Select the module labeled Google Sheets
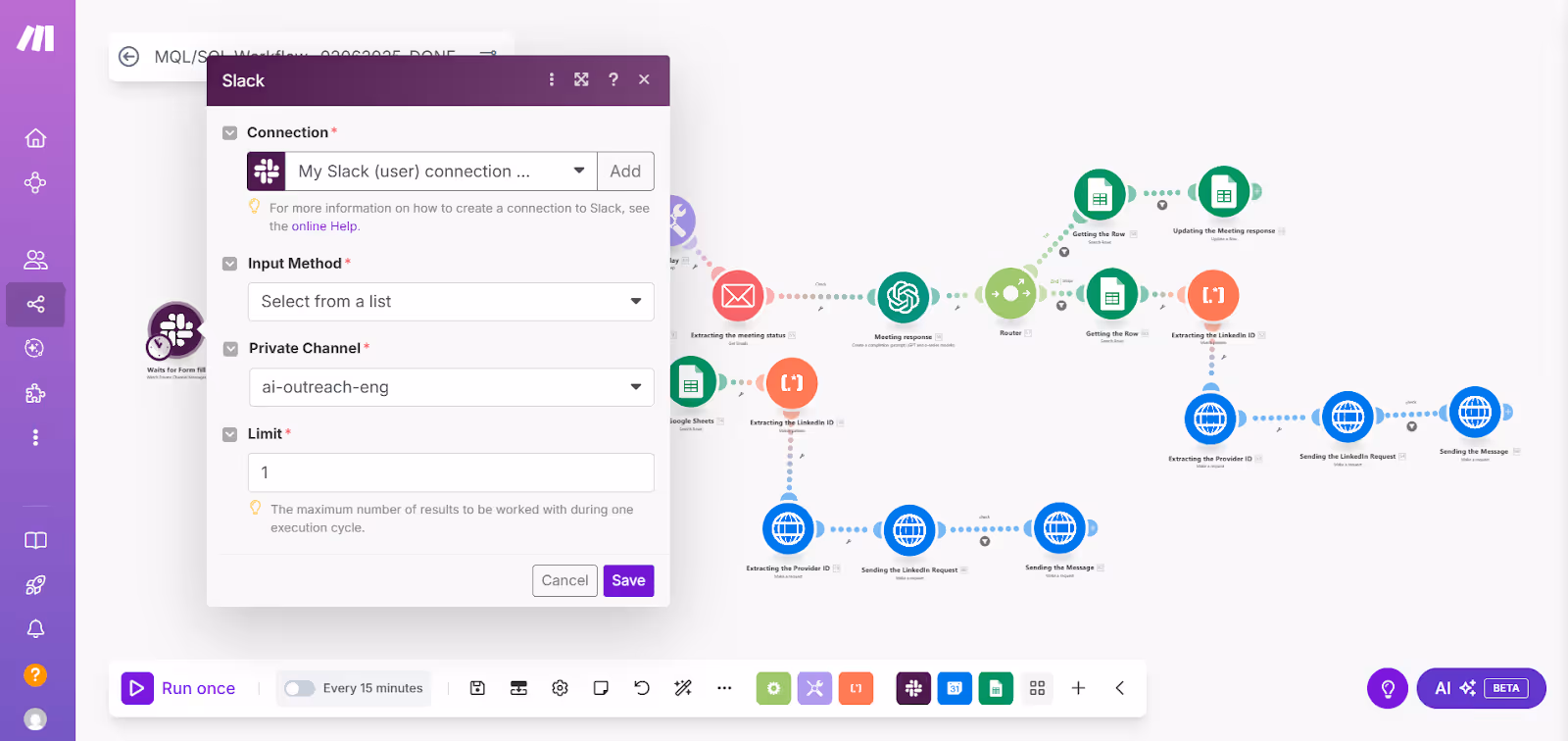 tap(691, 383)
